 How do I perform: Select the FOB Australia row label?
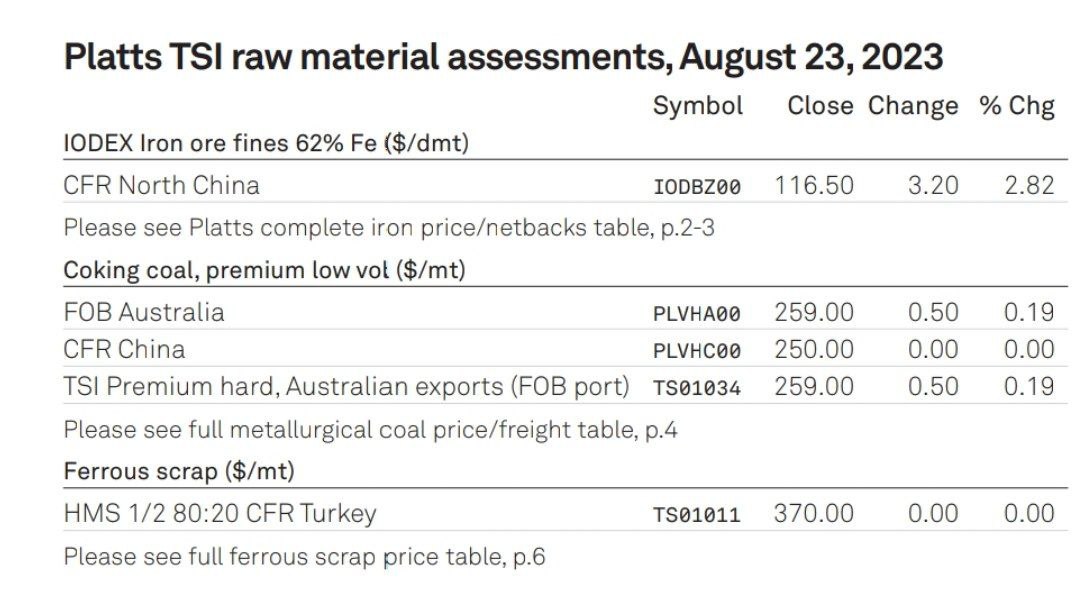tap(144, 312)
